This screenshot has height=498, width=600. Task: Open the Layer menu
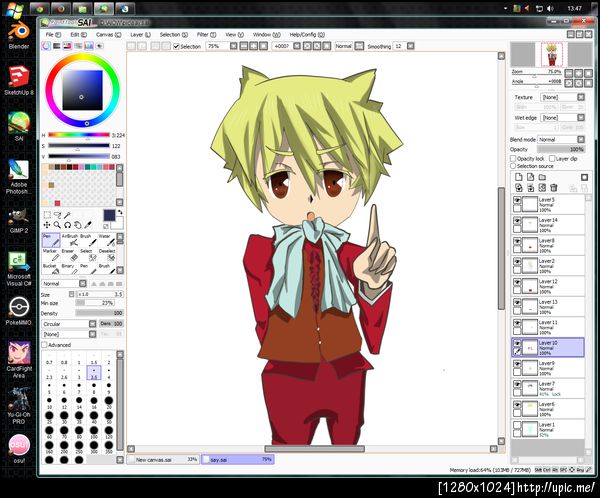[x=140, y=34]
